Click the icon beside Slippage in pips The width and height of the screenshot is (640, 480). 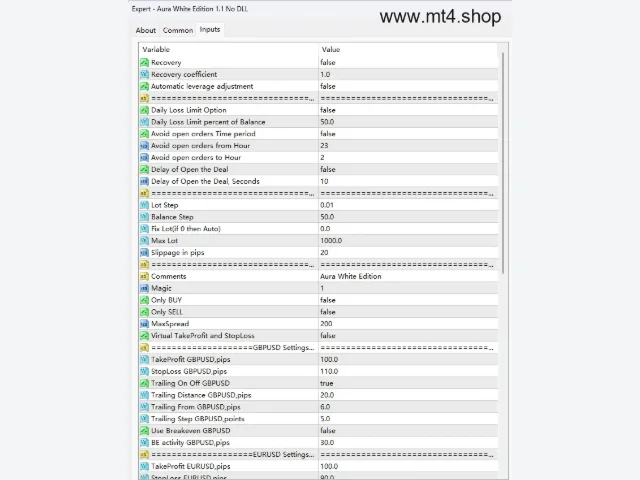144,252
